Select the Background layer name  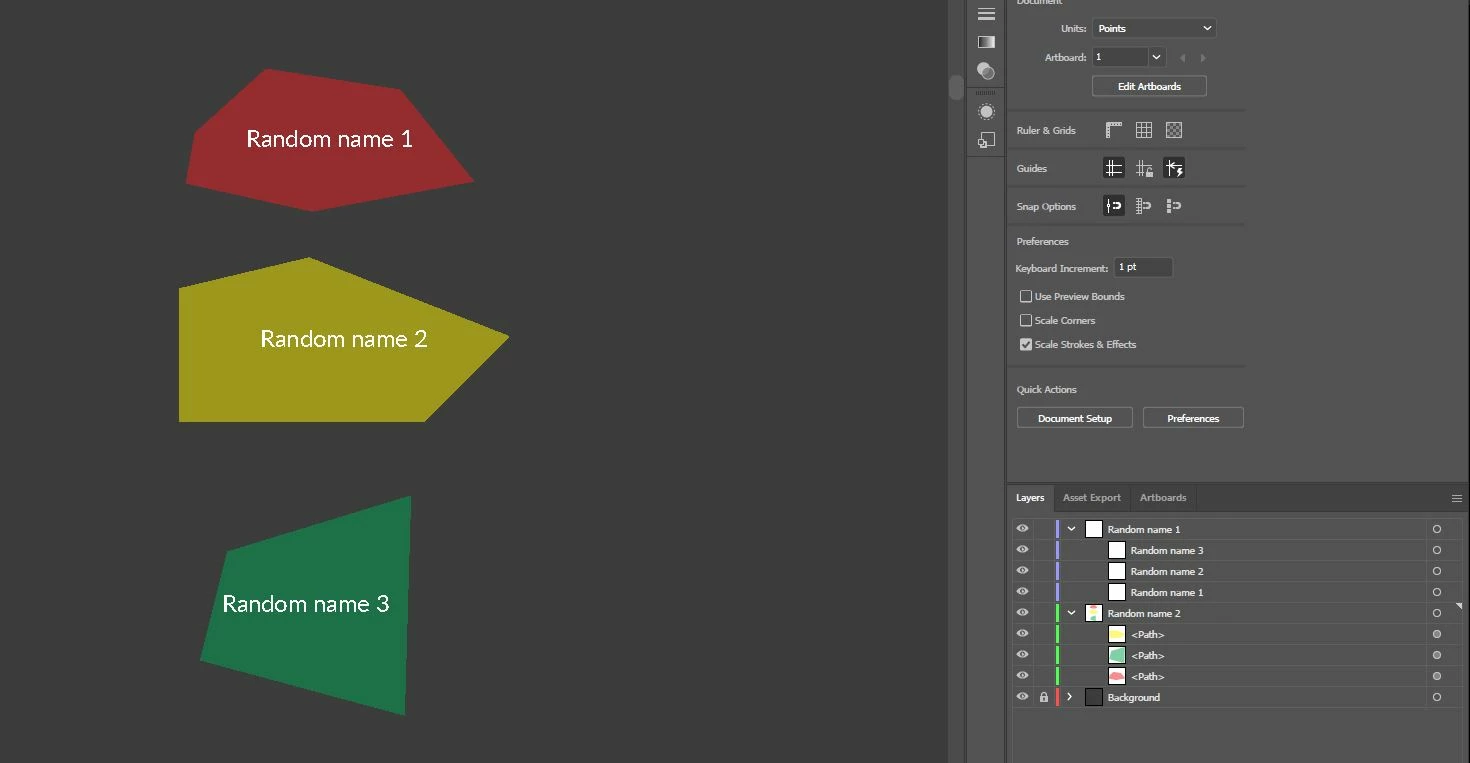click(x=1134, y=697)
